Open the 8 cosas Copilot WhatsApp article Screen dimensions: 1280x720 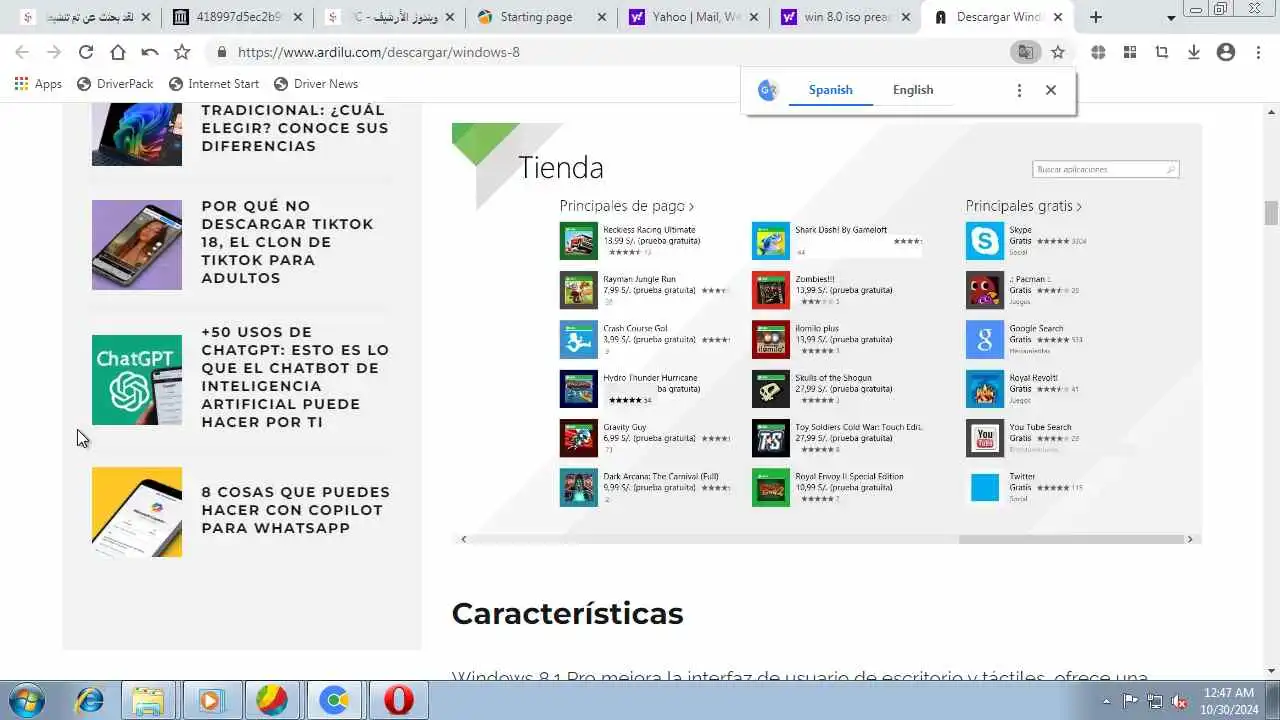click(x=295, y=510)
